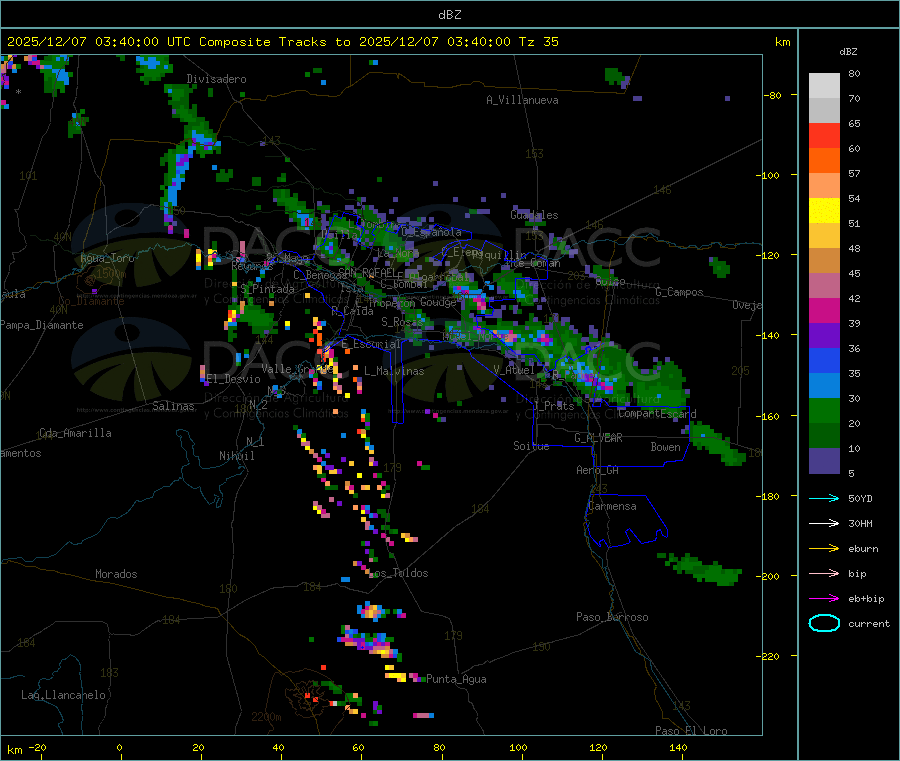Click the Goudge place label

[438, 302]
